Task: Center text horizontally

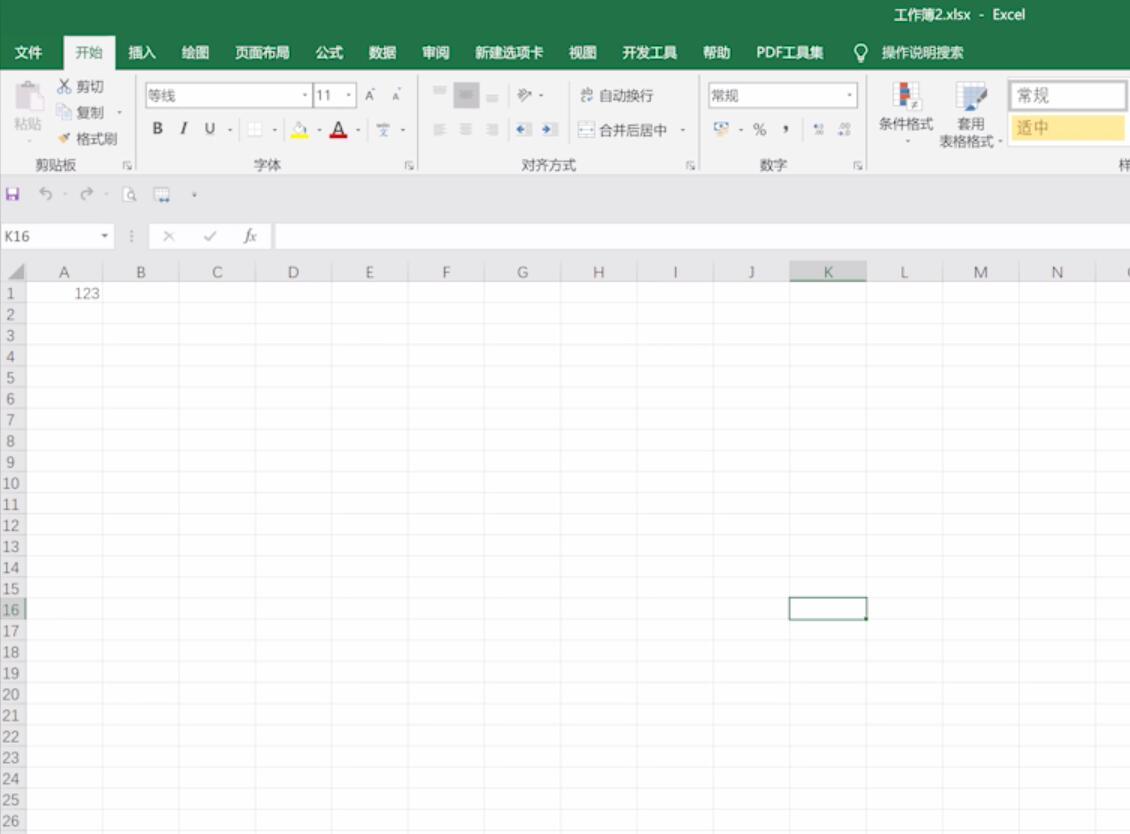Action: click(466, 130)
